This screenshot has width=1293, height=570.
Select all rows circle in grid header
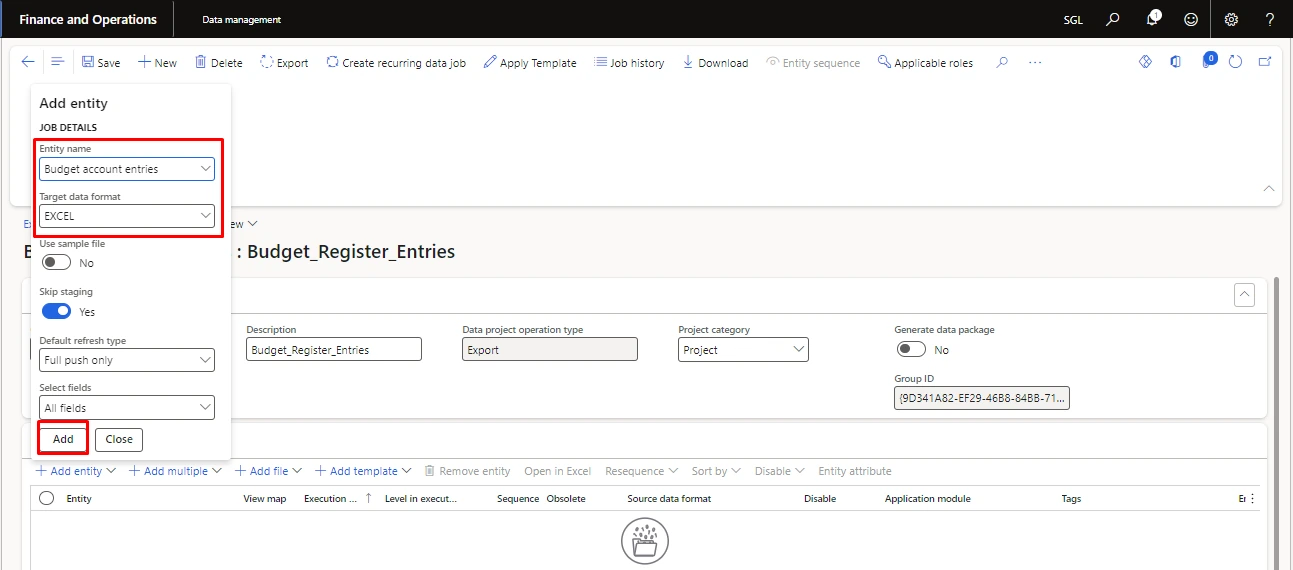[x=46, y=498]
